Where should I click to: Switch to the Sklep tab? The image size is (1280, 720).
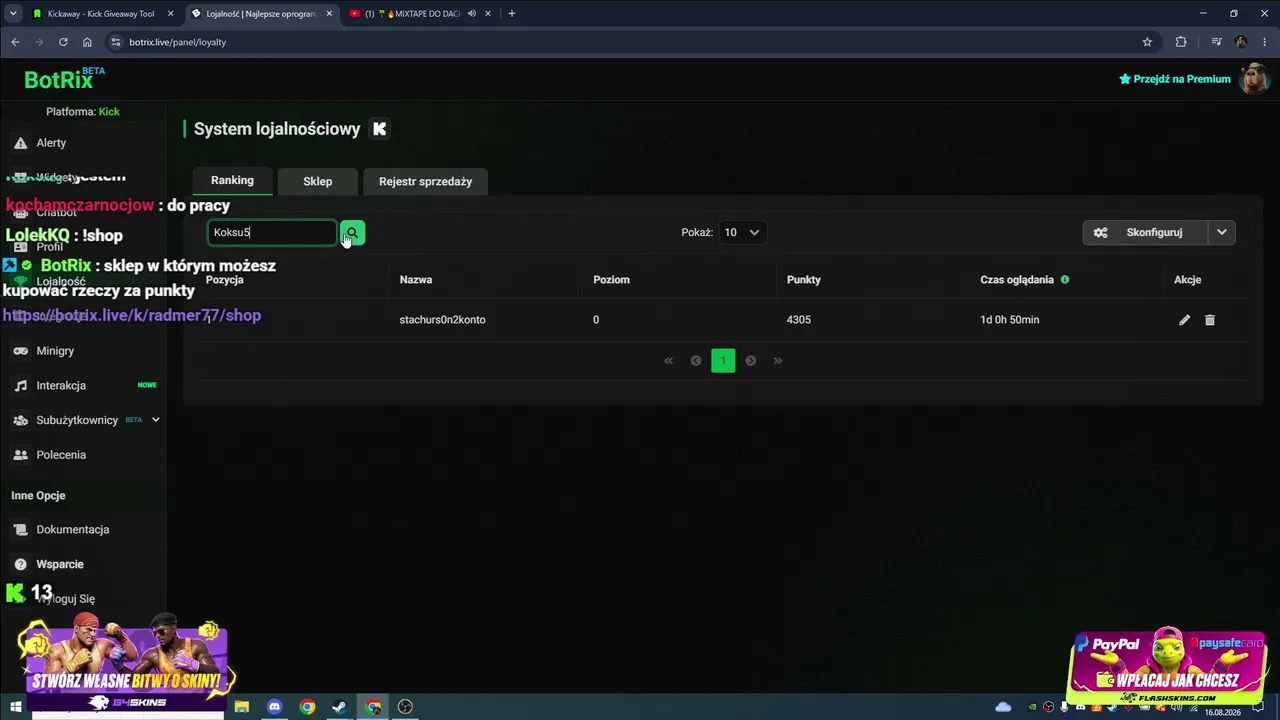tap(318, 181)
